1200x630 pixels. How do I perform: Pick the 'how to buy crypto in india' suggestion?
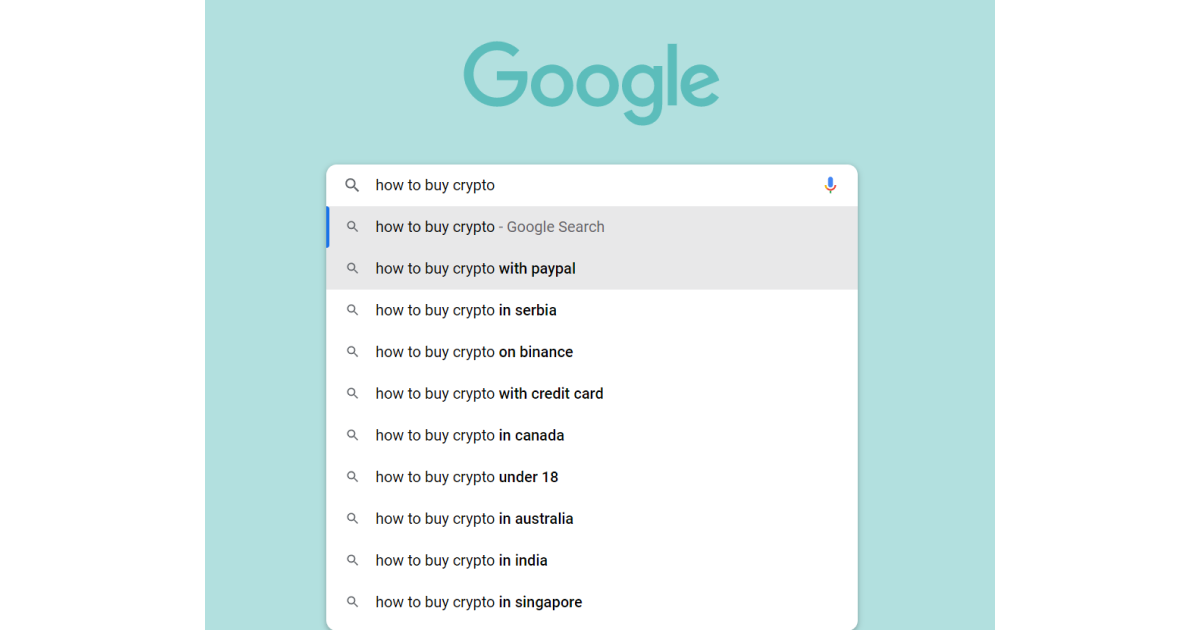point(461,560)
